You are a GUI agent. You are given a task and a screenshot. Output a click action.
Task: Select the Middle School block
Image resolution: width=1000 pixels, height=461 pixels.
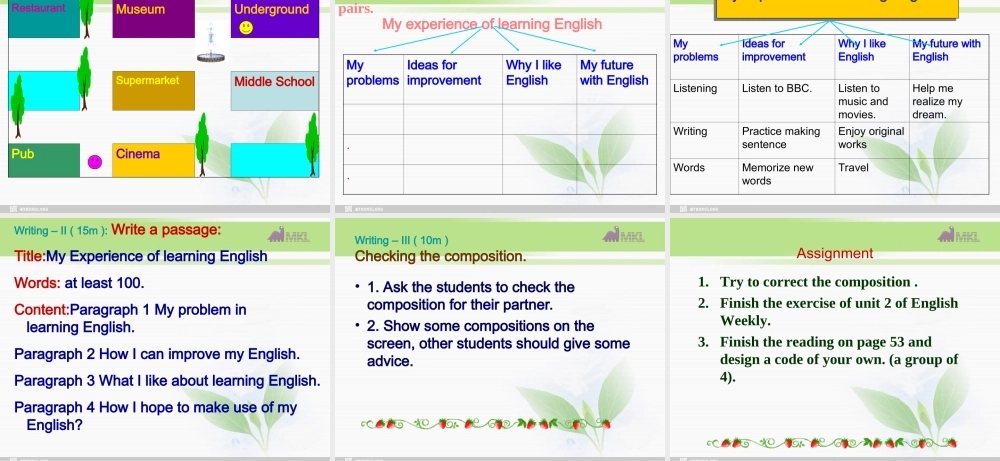click(275, 91)
